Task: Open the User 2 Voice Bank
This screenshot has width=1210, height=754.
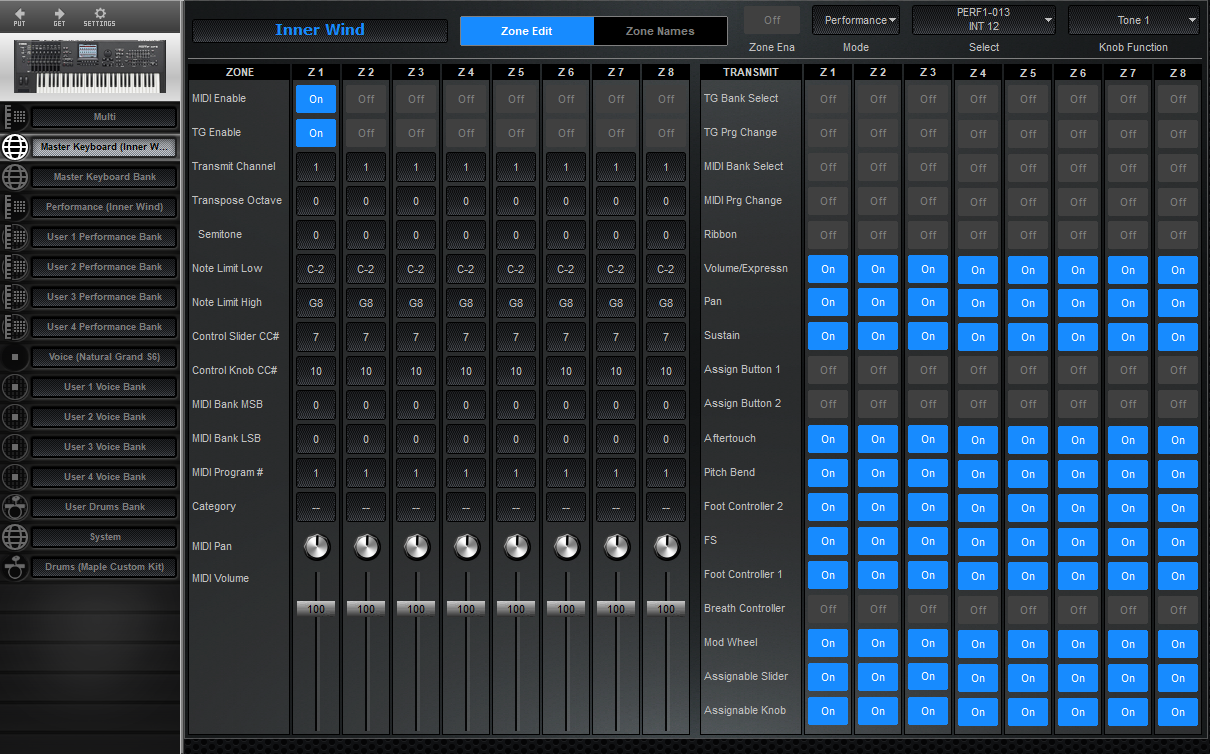Action: 103,417
